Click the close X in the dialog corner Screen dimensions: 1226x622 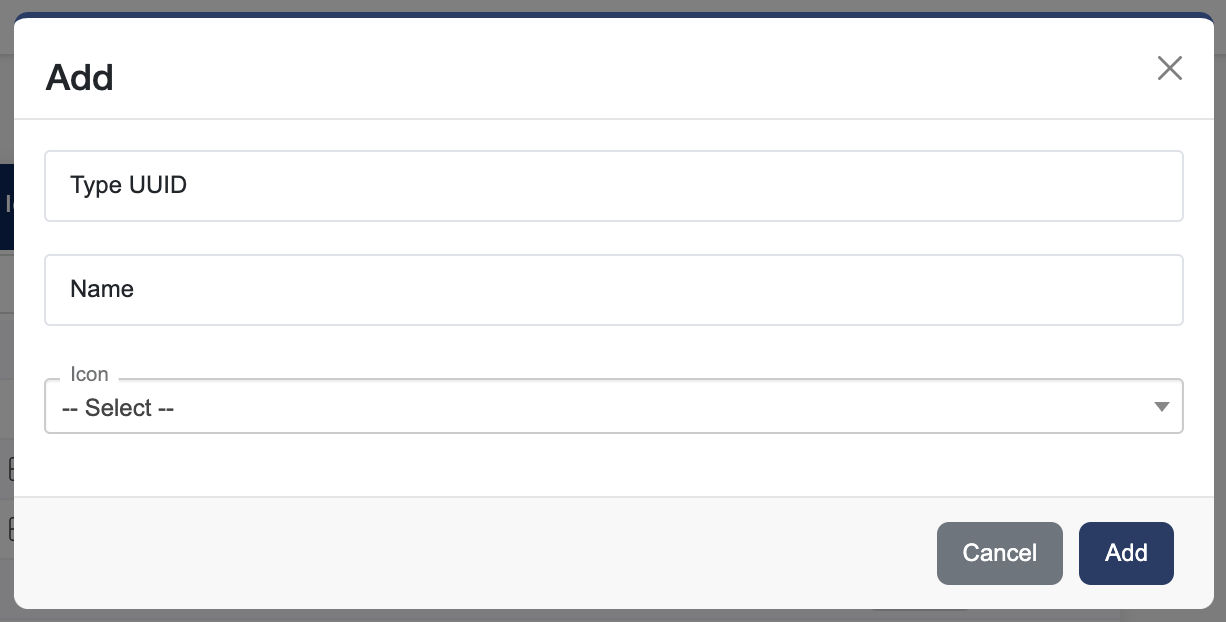[x=1169, y=68]
